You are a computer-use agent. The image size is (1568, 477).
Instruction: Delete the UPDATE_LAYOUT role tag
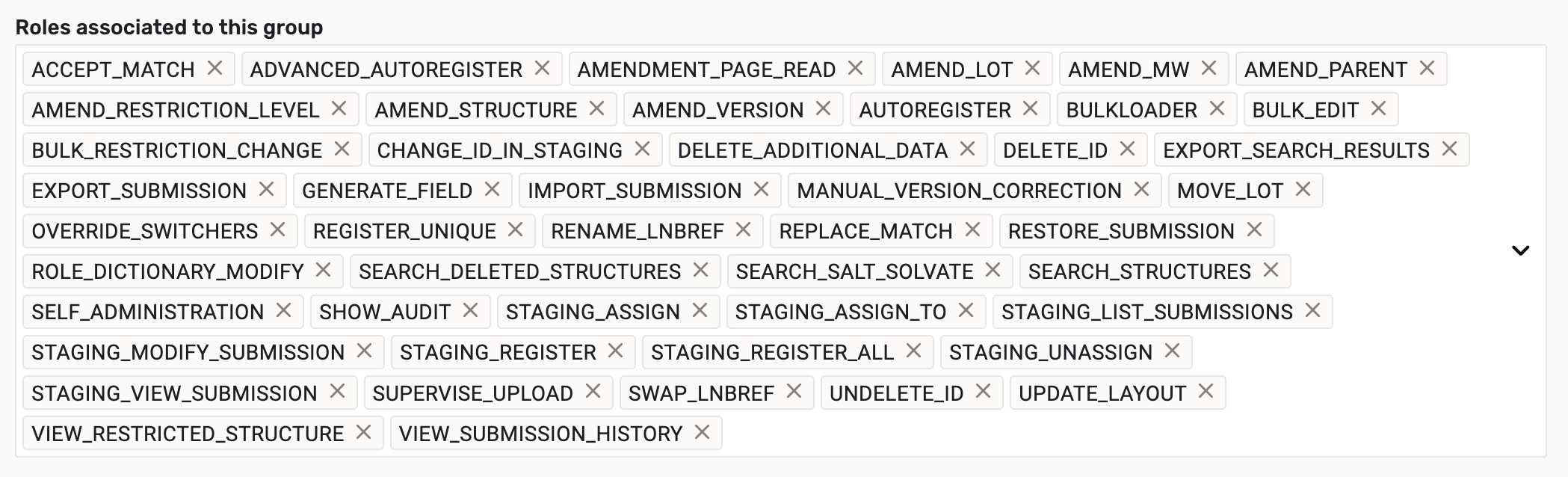click(1206, 392)
